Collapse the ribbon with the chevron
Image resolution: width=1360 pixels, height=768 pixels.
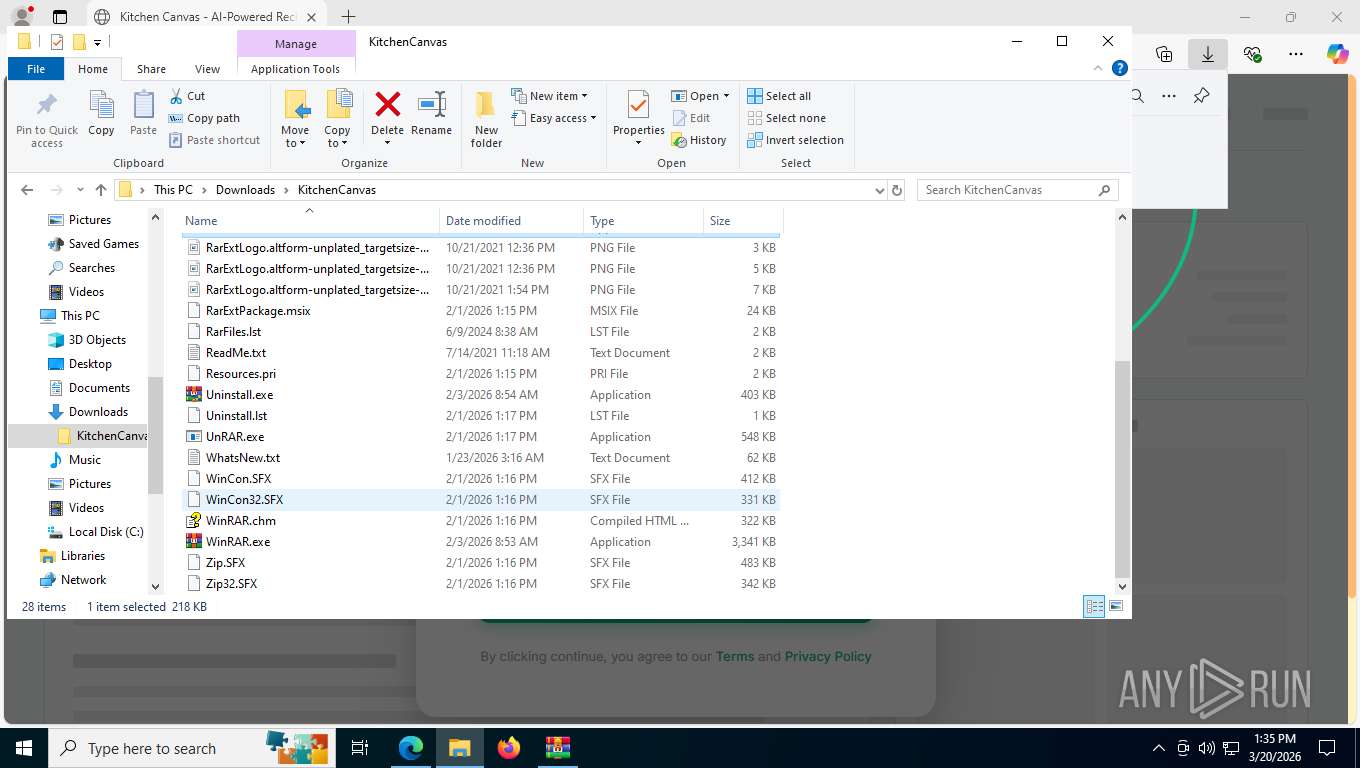point(1100,69)
